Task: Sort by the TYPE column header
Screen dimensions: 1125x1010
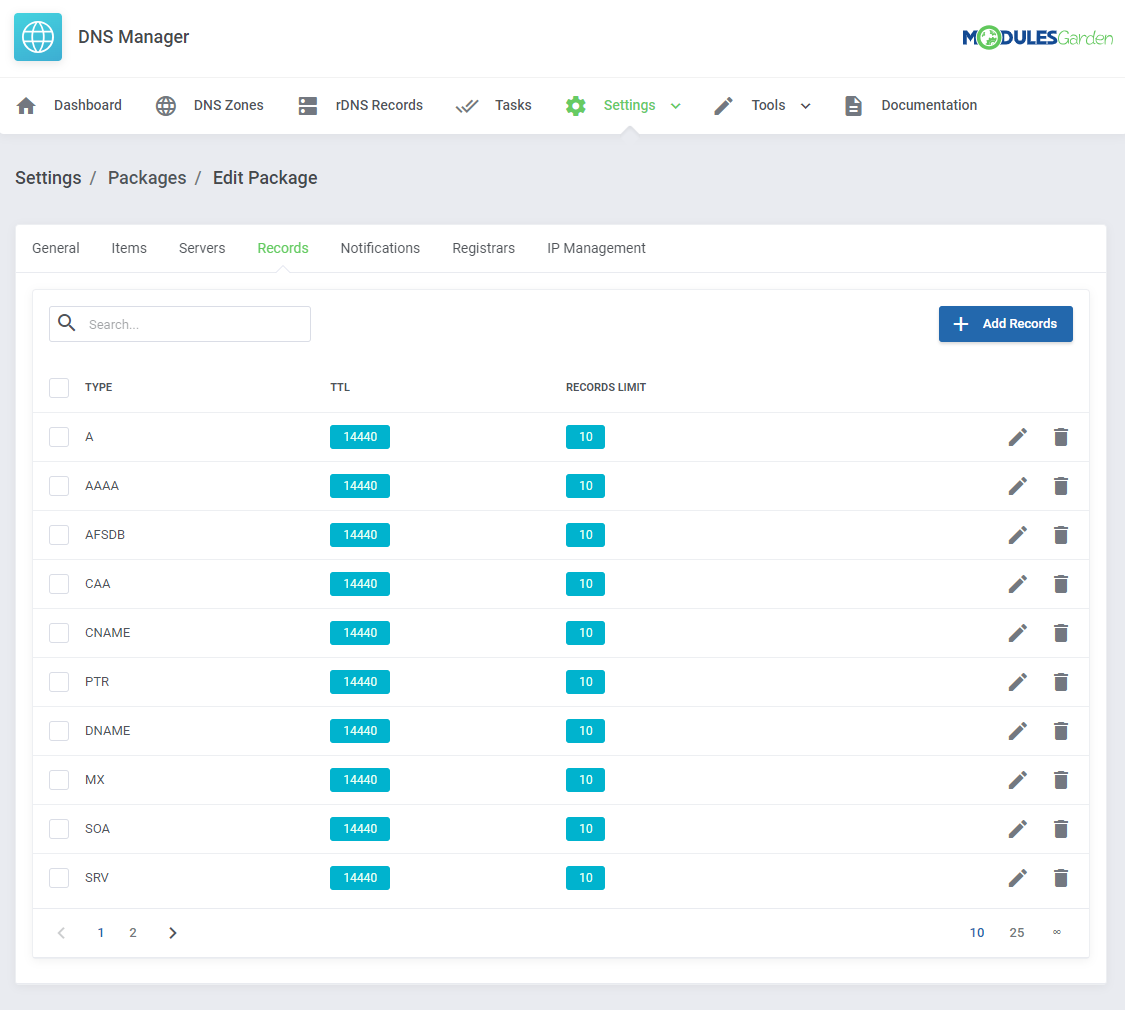Action: click(98, 387)
